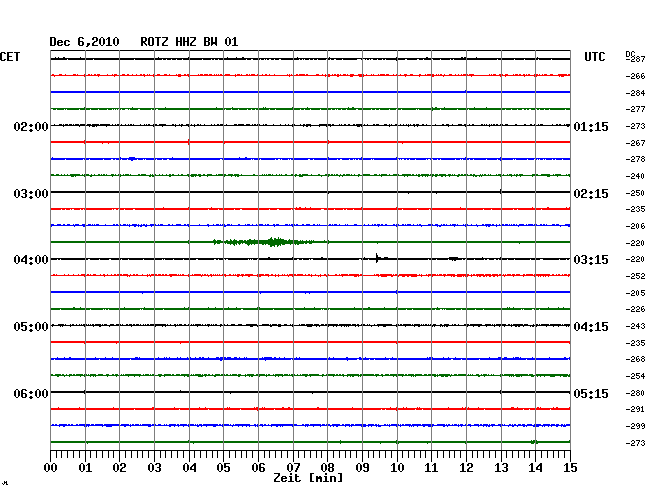Select minute tick label 07
This screenshot has width=650, height=494.
293,467
